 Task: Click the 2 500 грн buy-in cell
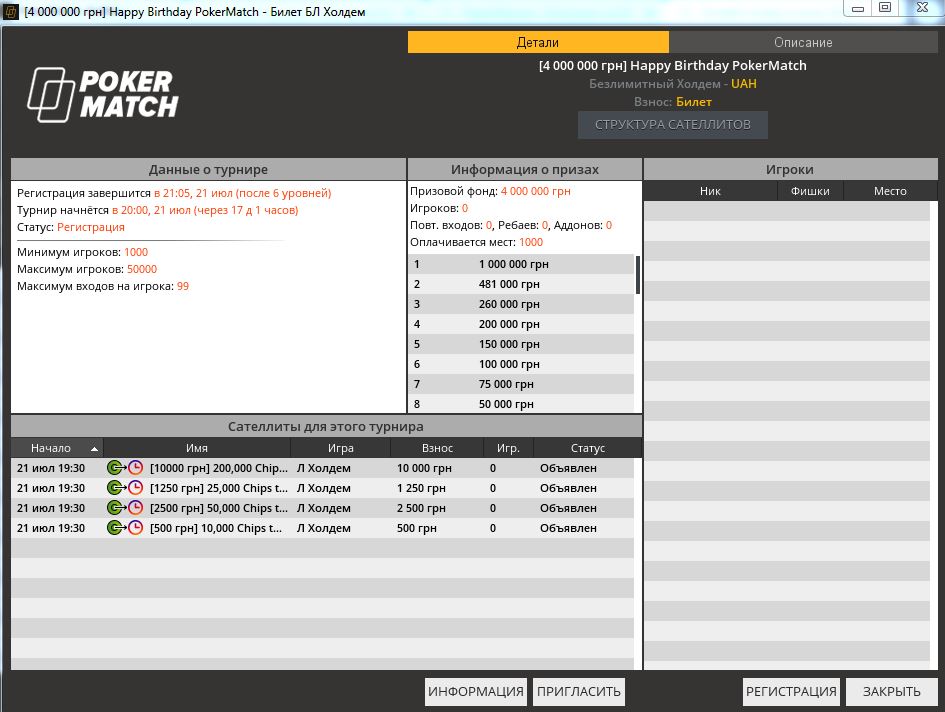[x=421, y=508]
